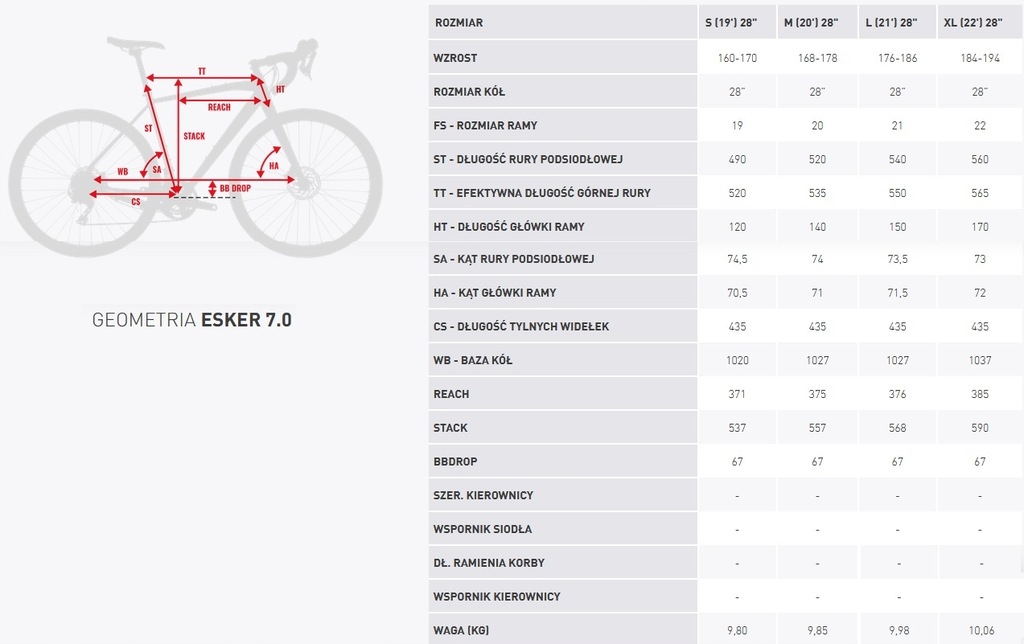Select the WZROST row label
This screenshot has height=644, width=1024.
click(455, 58)
